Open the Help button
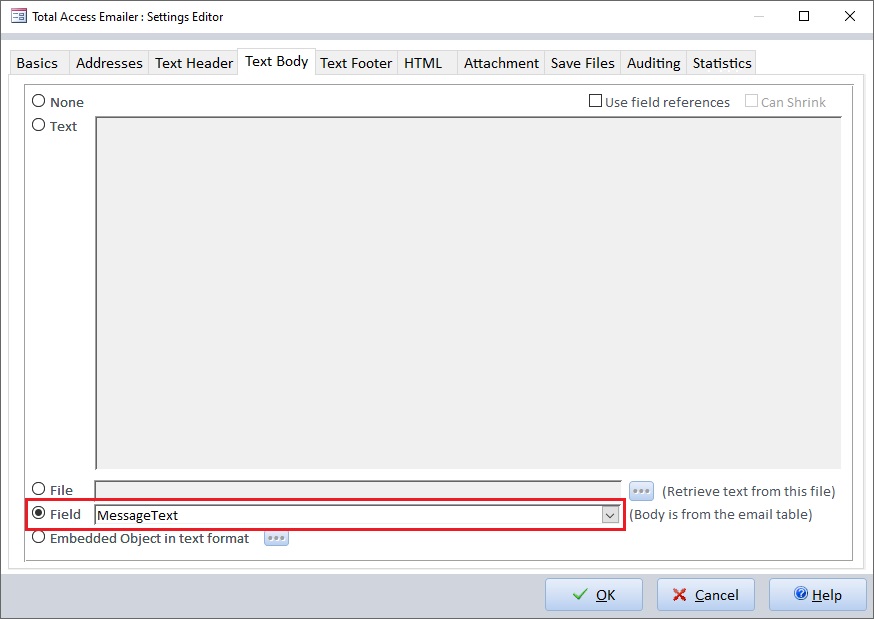 tap(818, 594)
